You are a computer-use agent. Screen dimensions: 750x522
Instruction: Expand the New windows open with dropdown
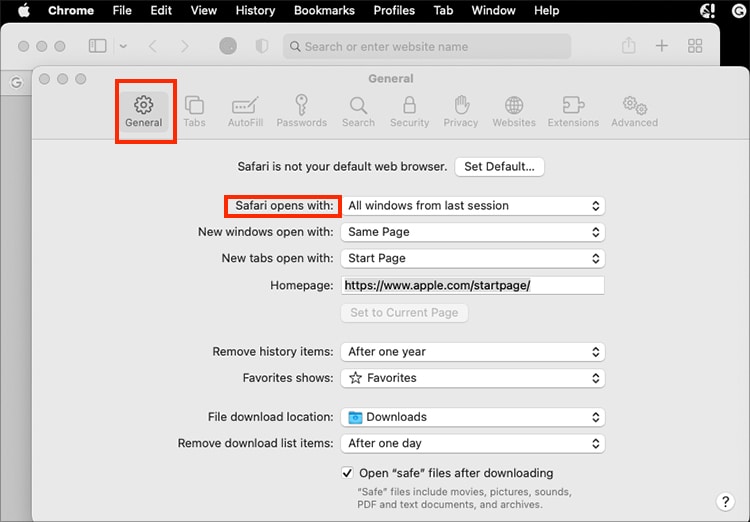(473, 232)
